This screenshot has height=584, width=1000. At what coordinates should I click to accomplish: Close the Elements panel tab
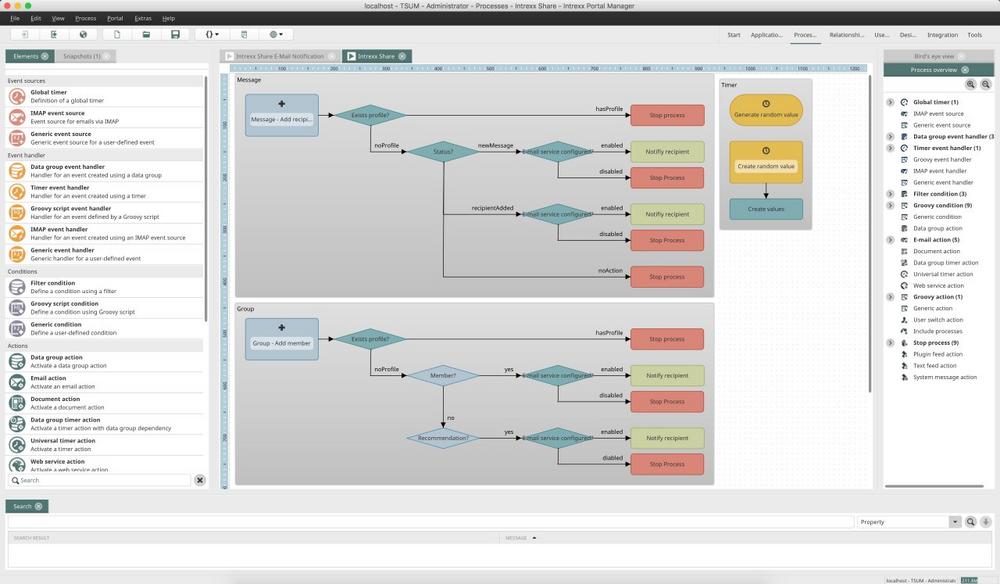tap(45, 56)
